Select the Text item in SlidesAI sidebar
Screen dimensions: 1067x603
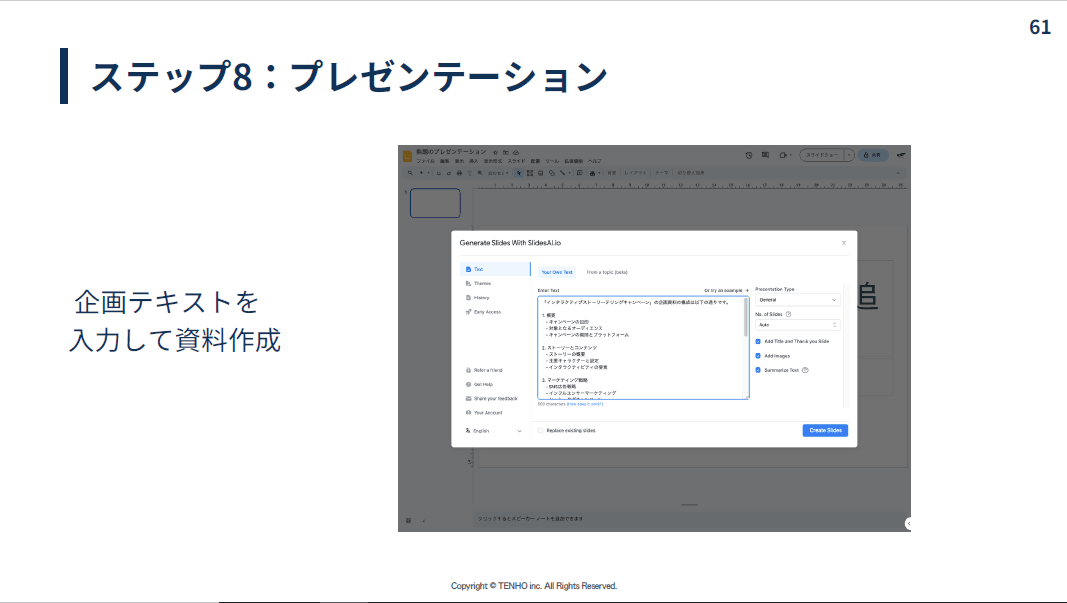[495, 269]
